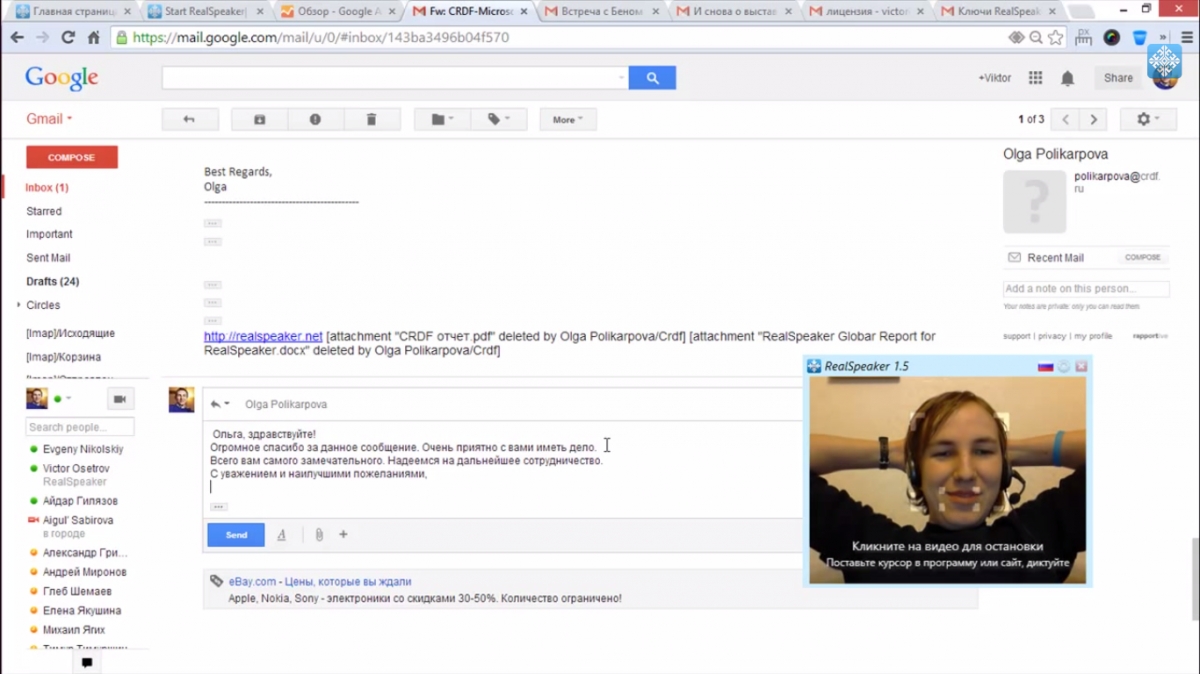1200x674 pixels.
Task: Bookmark this page star icon
Action: click(x=1057, y=38)
